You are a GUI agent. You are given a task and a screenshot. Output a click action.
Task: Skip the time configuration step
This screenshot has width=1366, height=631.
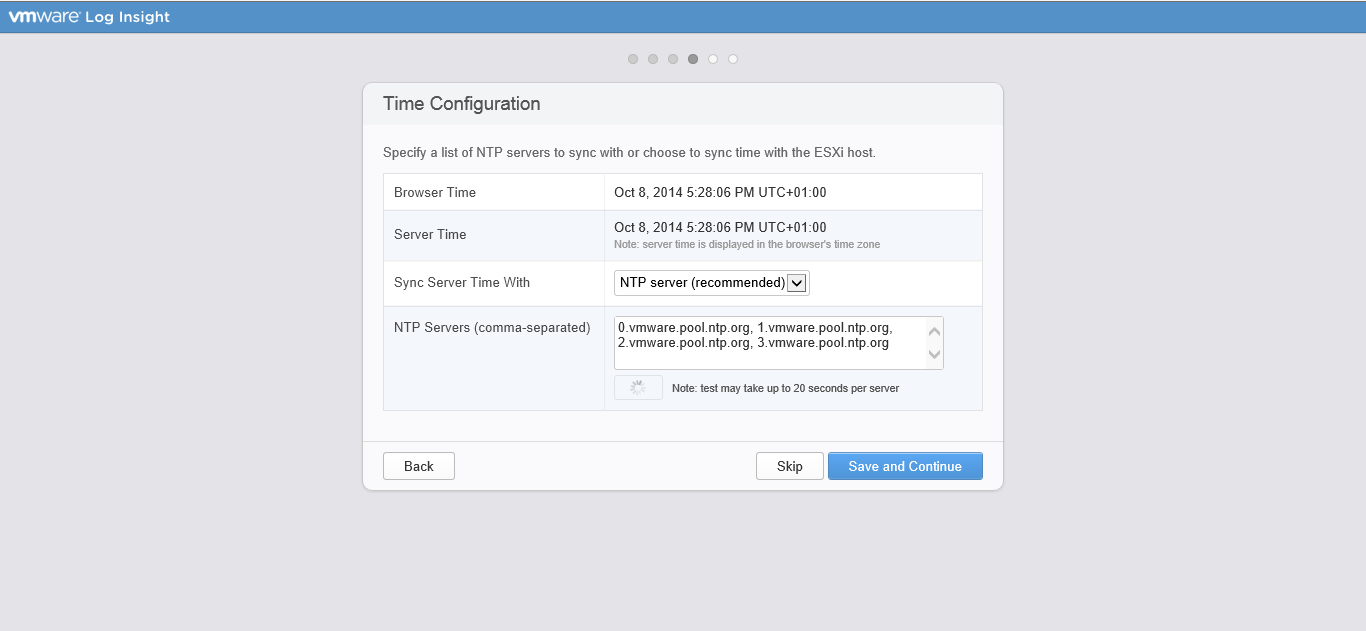789,466
